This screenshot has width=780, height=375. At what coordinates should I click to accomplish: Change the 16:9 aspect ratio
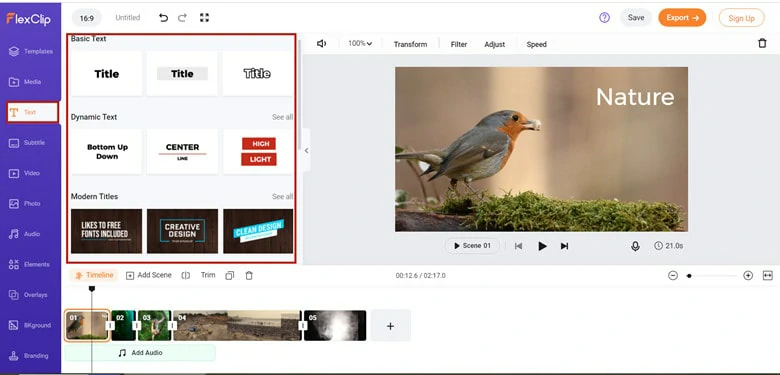point(87,18)
